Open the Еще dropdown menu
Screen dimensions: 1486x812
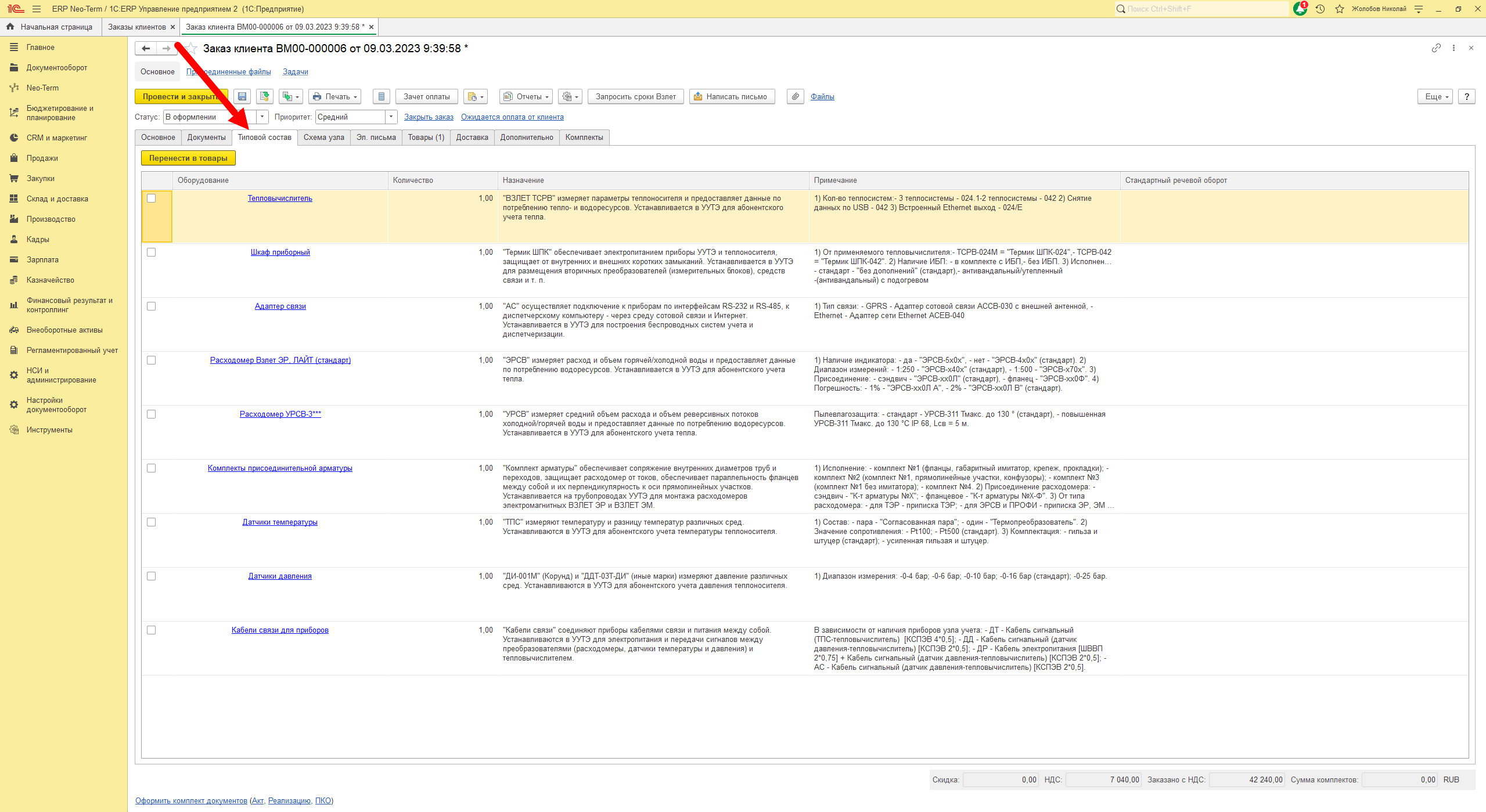(x=1435, y=97)
